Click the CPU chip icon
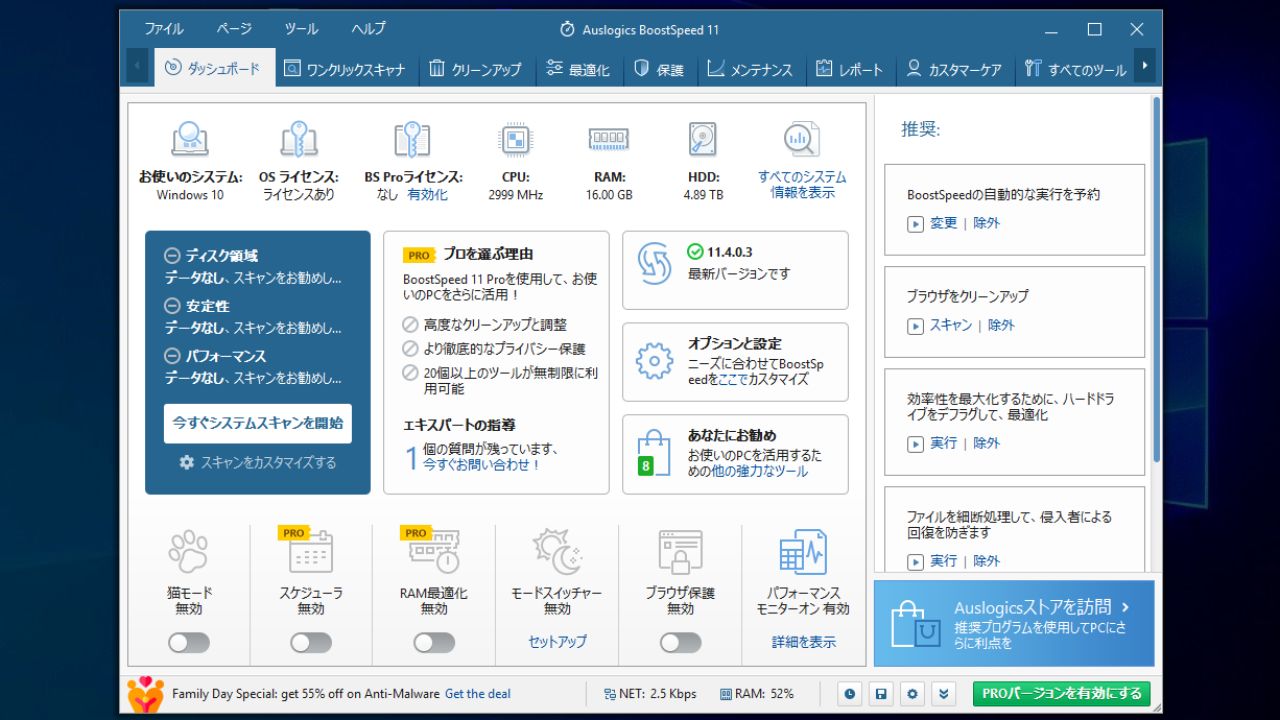Image resolution: width=1280 pixels, height=720 pixels. pos(515,140)
